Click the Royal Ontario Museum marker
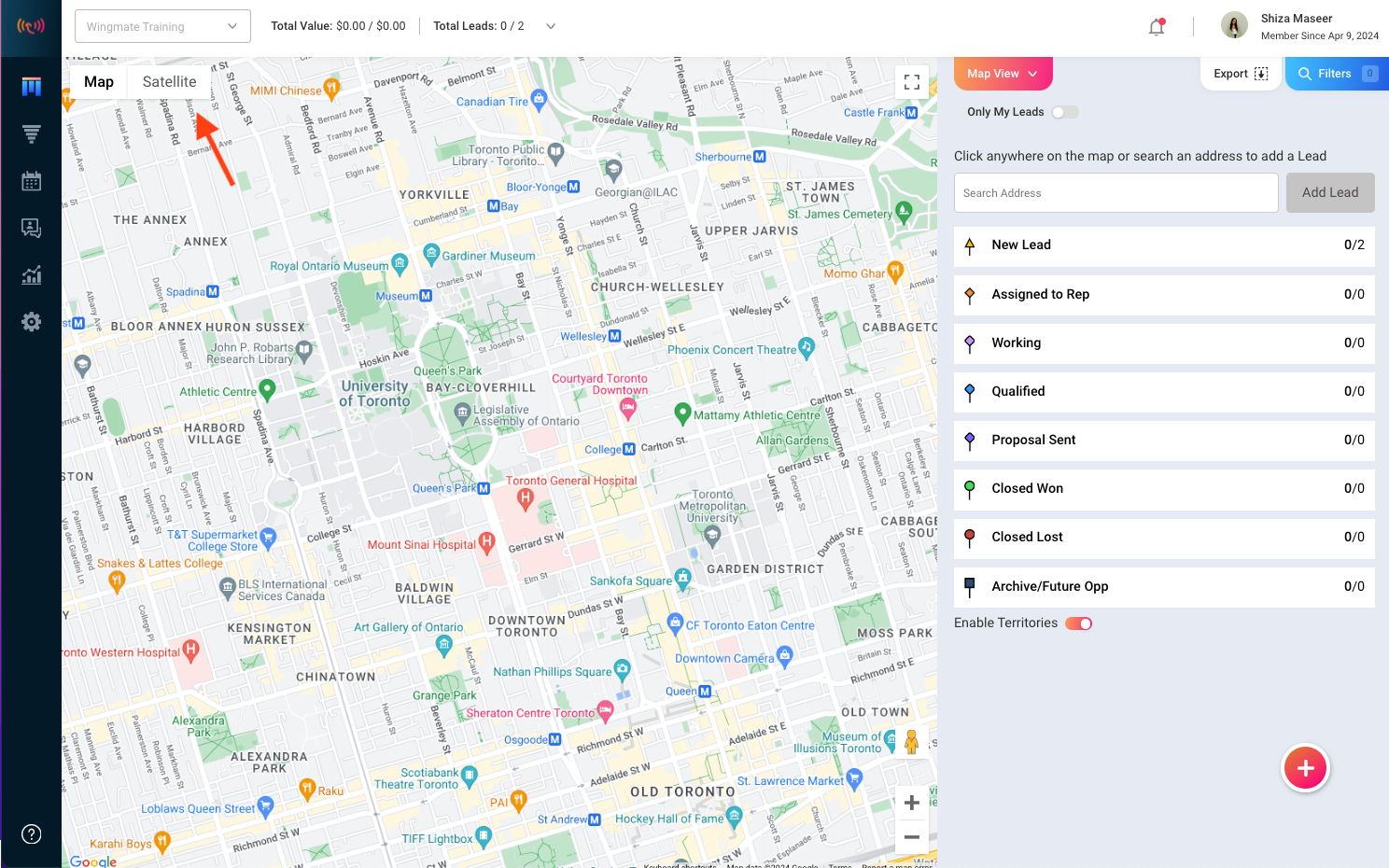1389x868 pixels. [x=400, y=263]
